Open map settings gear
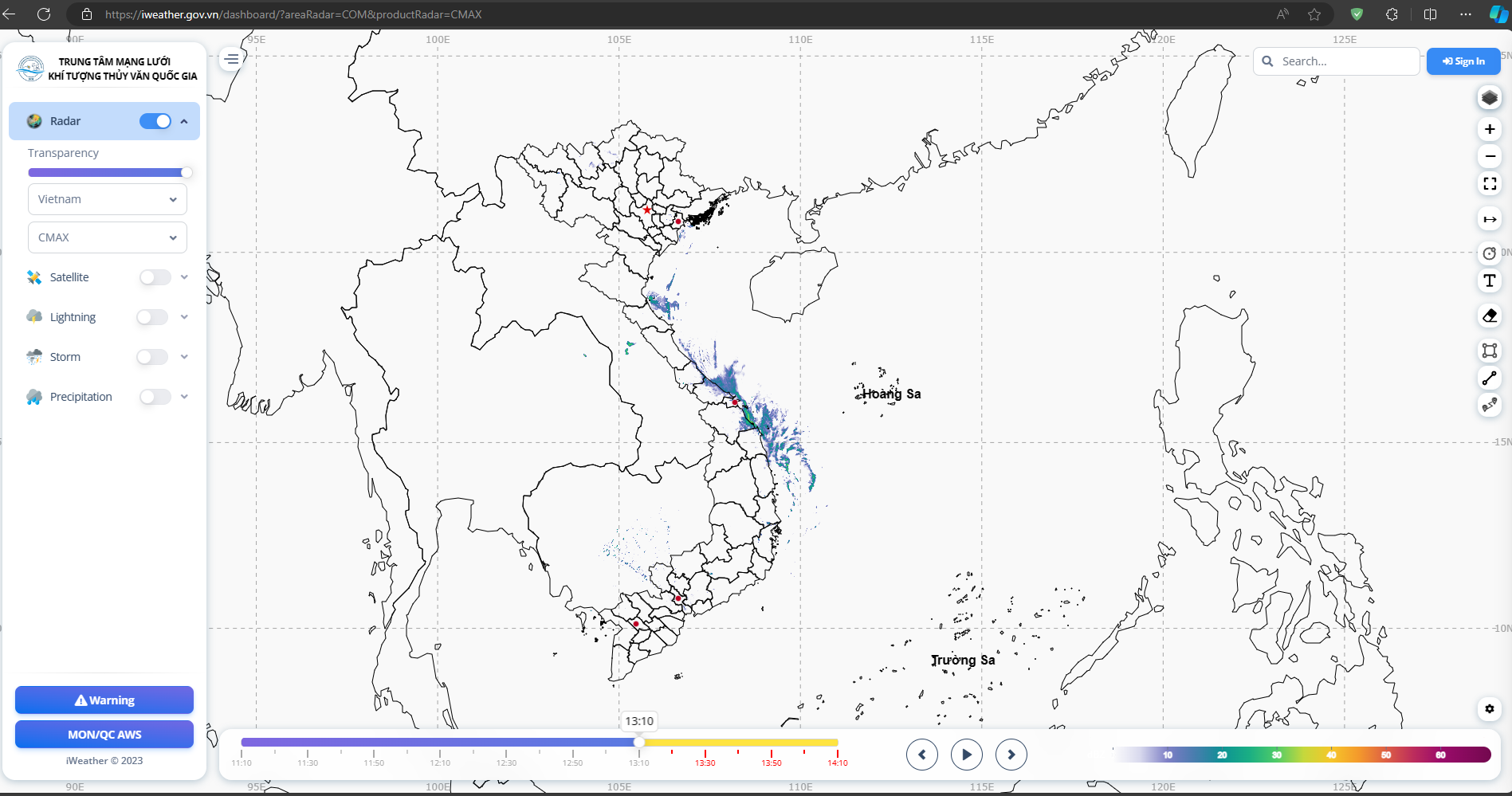Image resolution: width=1512 pixels, height=796 pixels. [1489, 708]
